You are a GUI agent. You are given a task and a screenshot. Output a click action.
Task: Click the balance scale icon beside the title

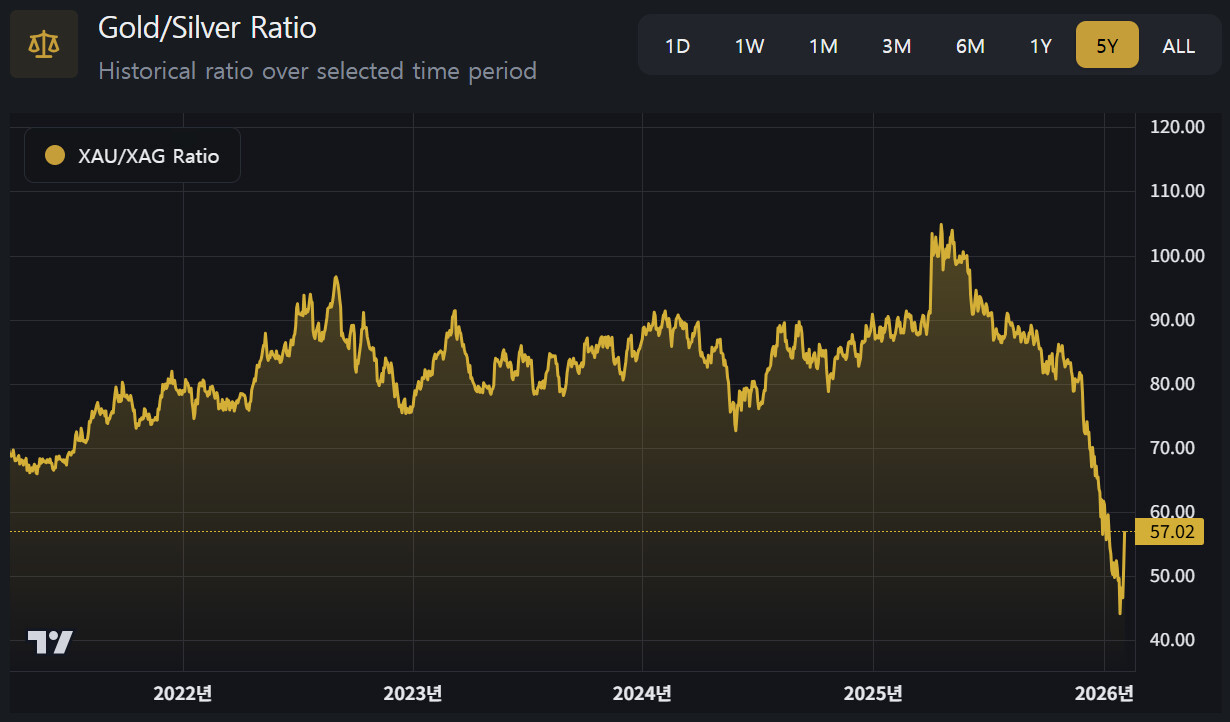pos(43,44)
